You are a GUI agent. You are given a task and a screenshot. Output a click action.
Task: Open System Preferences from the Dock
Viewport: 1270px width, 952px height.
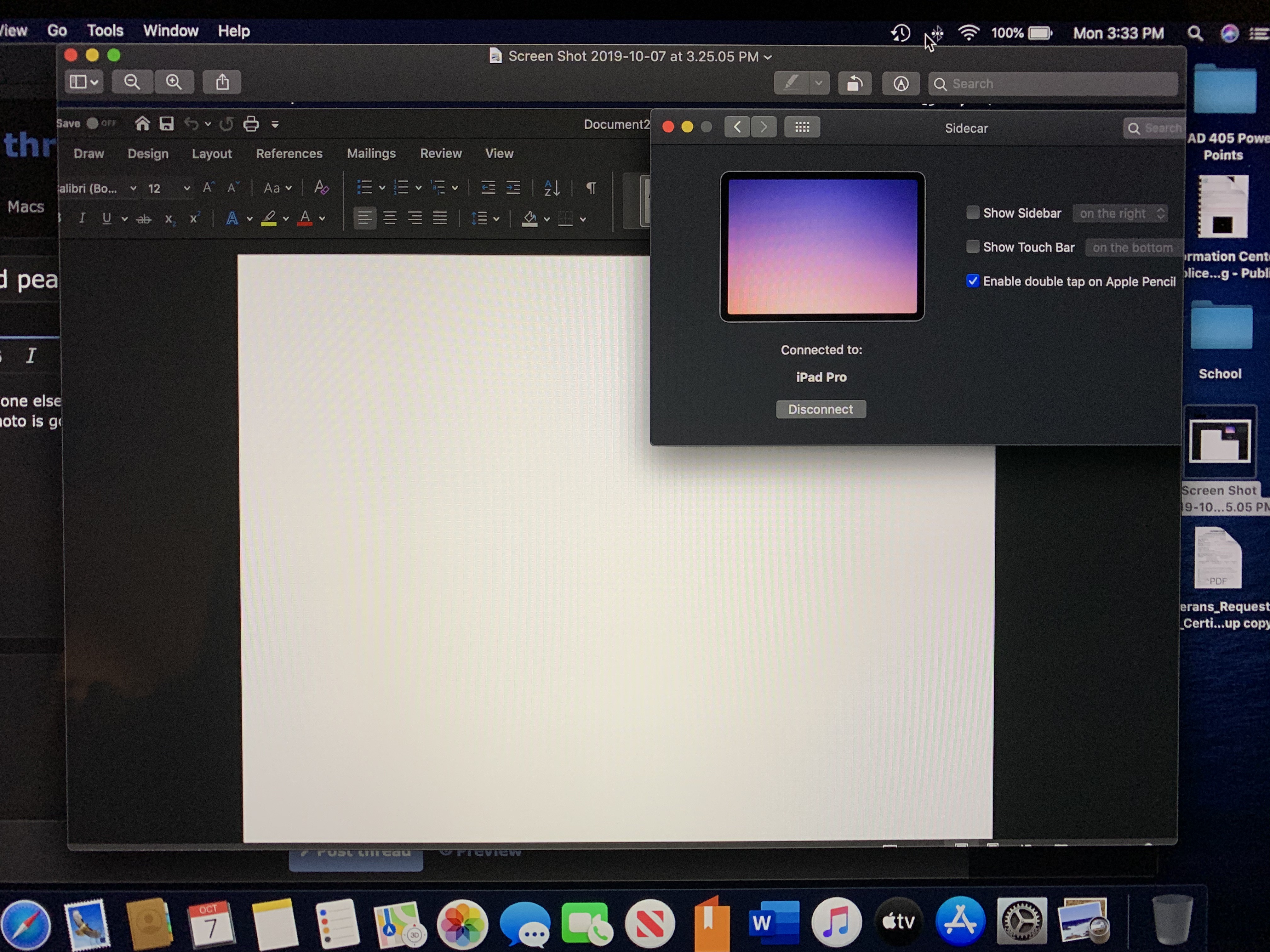pos(1021,921)
